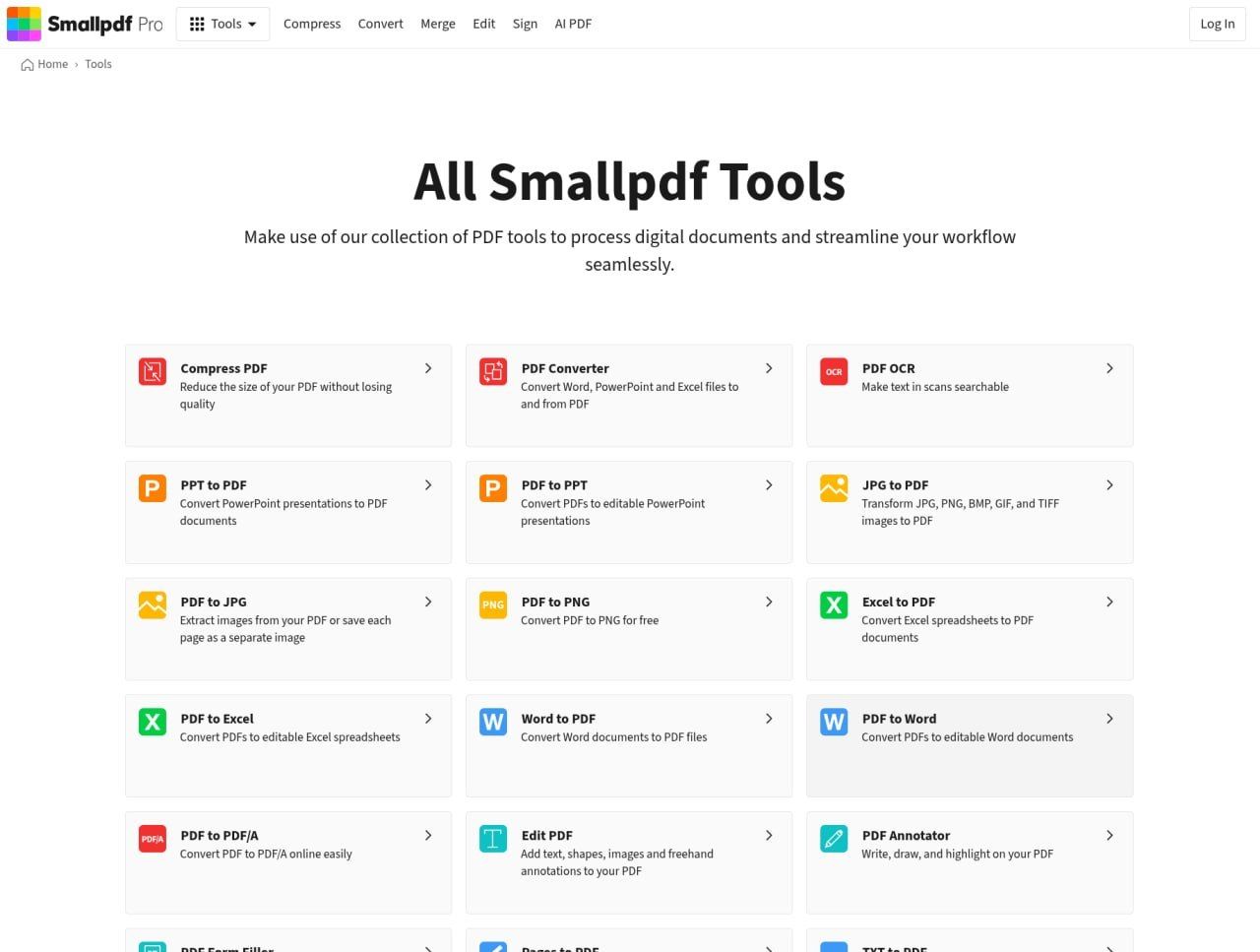1260x952 pixels.
Task: Open the Compress menu item
Action: click(x=312, y=24)
